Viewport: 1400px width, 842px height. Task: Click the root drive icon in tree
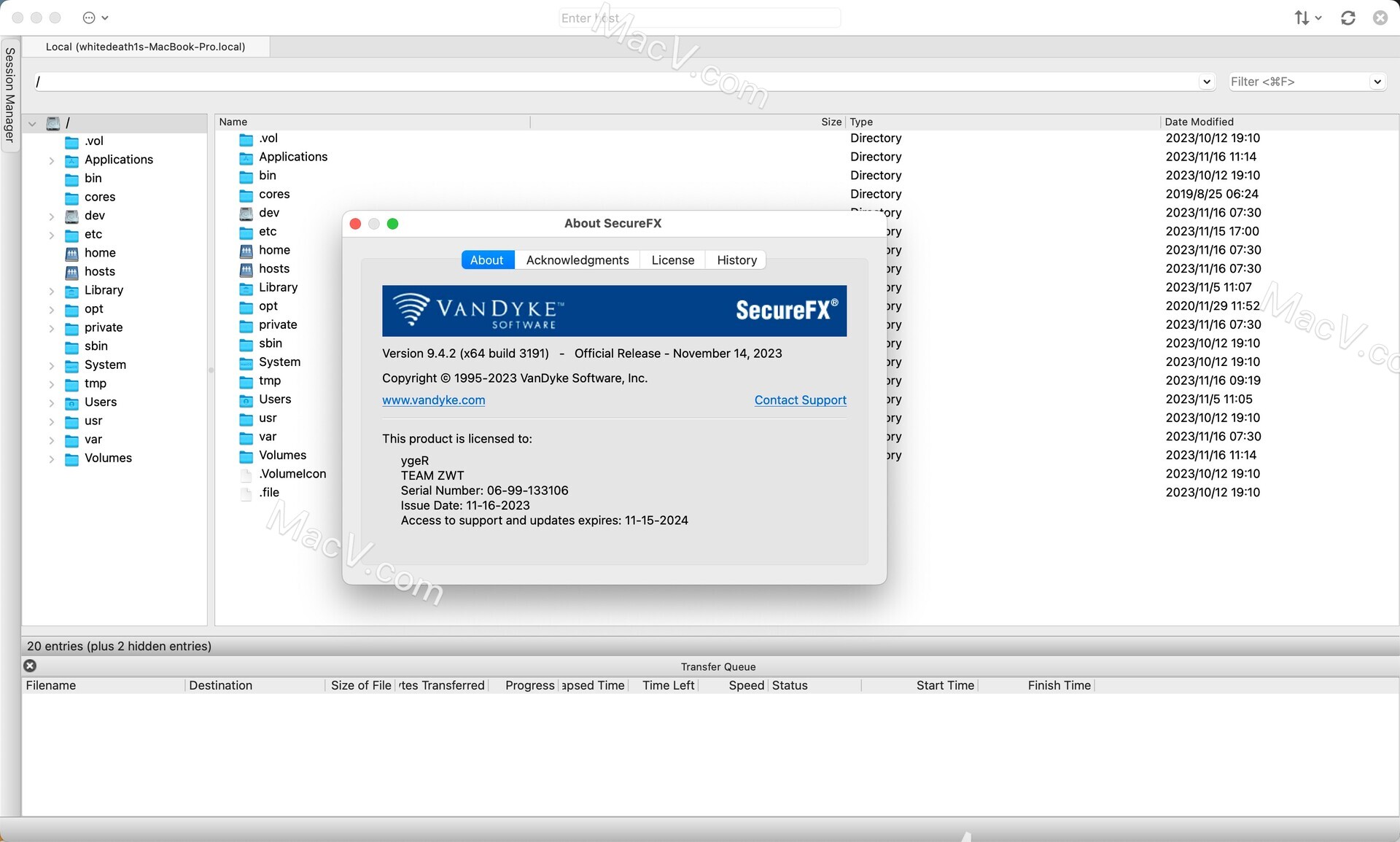click(x=53, y=123)
